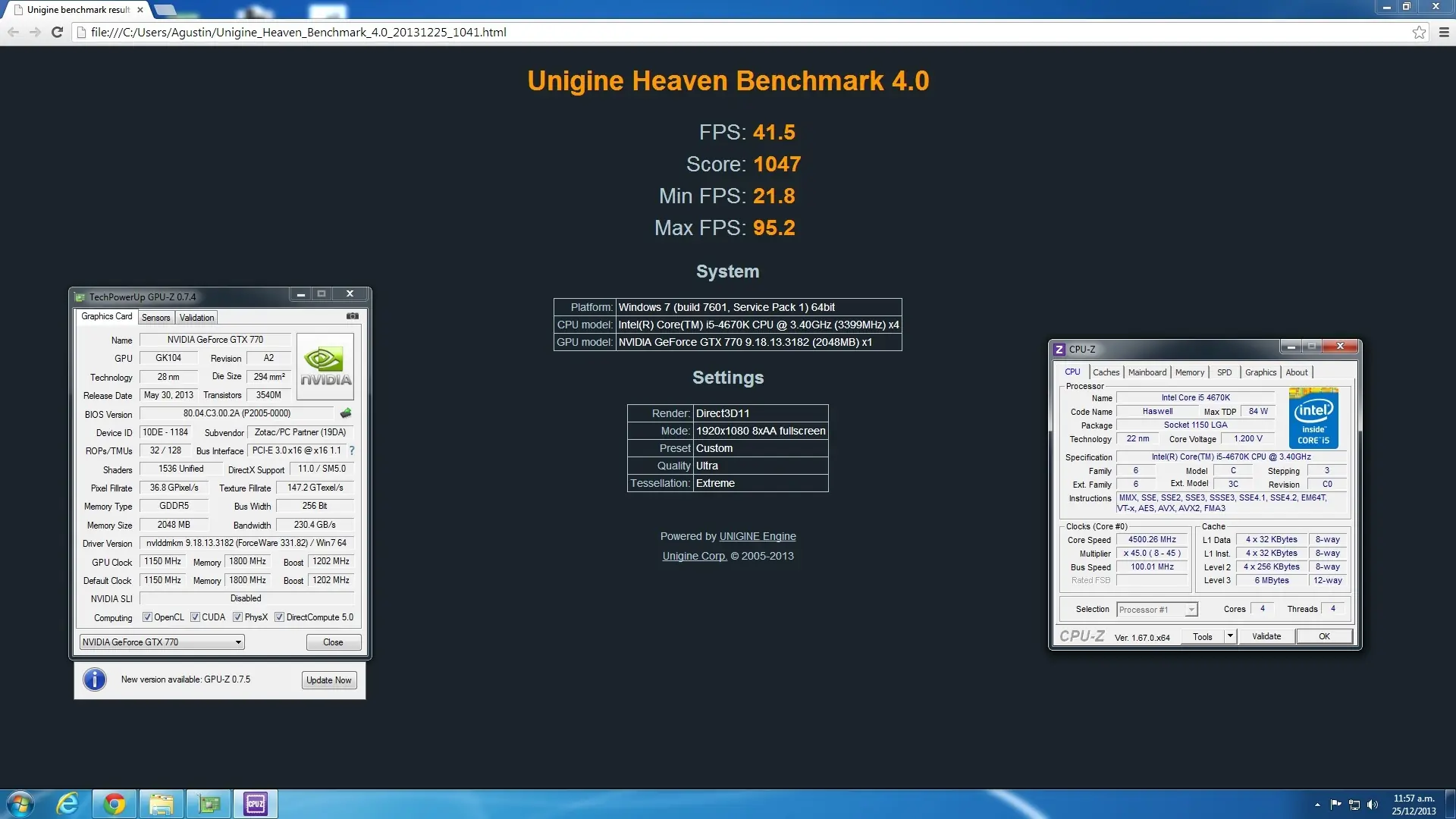This screenshot has width=1456, height=819.
Task: Click the GPU Name field NVIDIA GeForce GTX 770
Action: point(215,340)
